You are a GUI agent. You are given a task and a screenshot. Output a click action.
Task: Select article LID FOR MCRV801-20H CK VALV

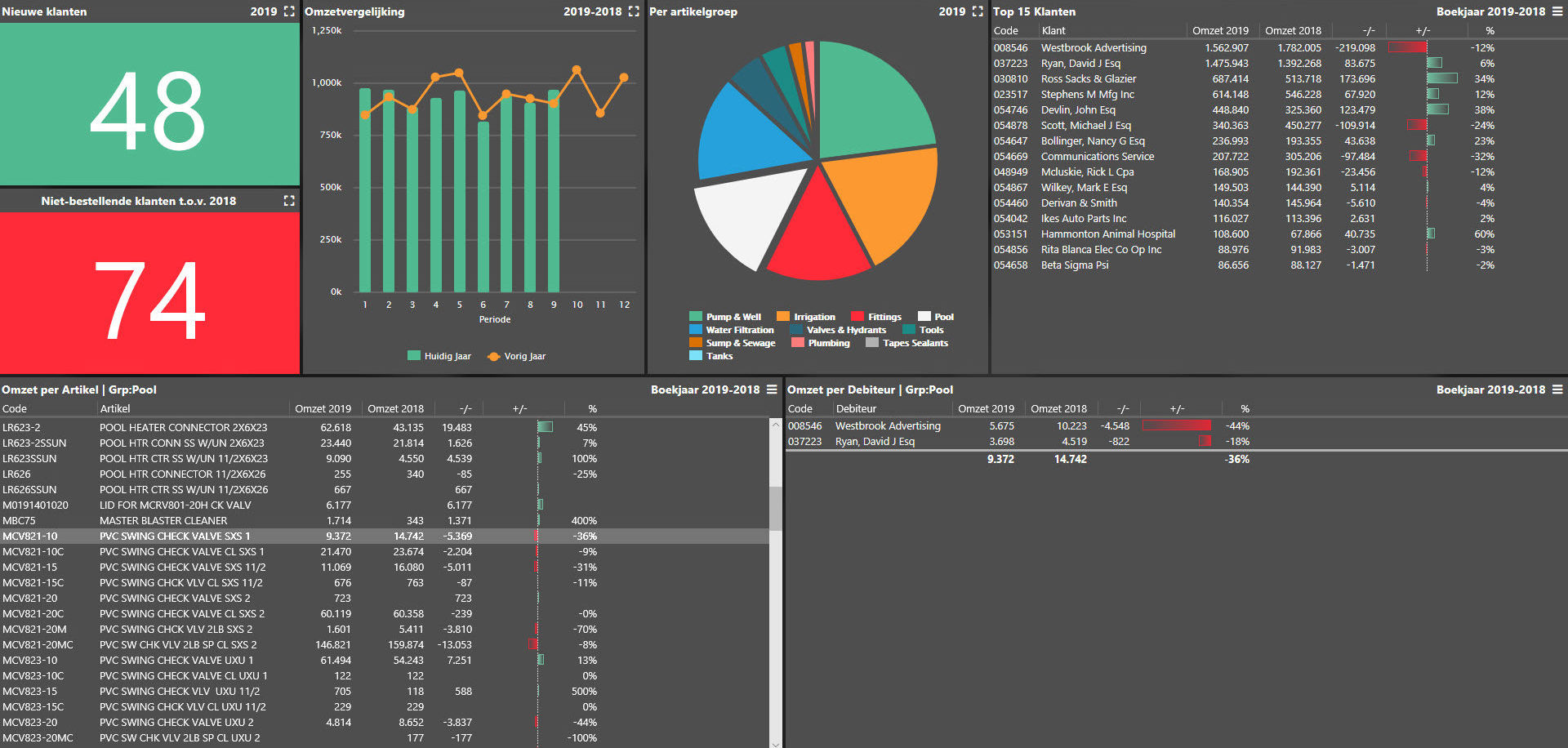384,505
